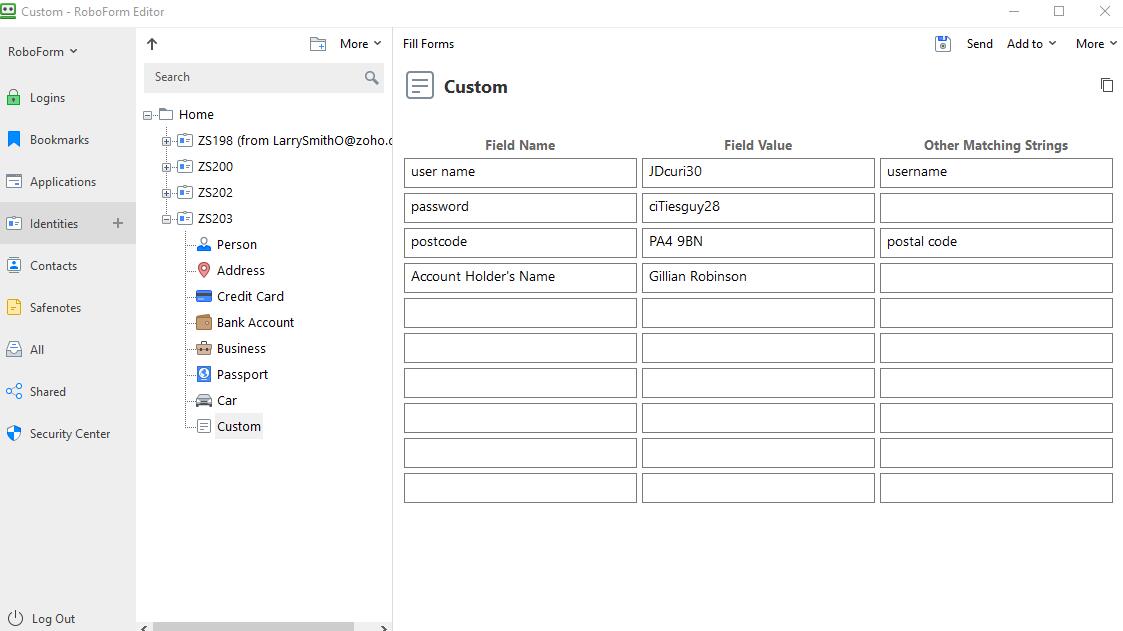Click the up arrow navigation icon

152,44
